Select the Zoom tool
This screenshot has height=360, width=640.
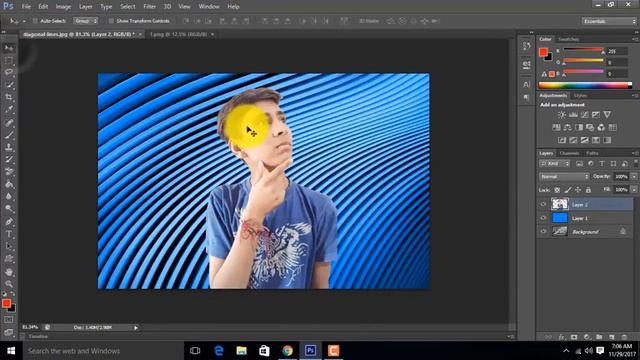click(x=9, y=284)
